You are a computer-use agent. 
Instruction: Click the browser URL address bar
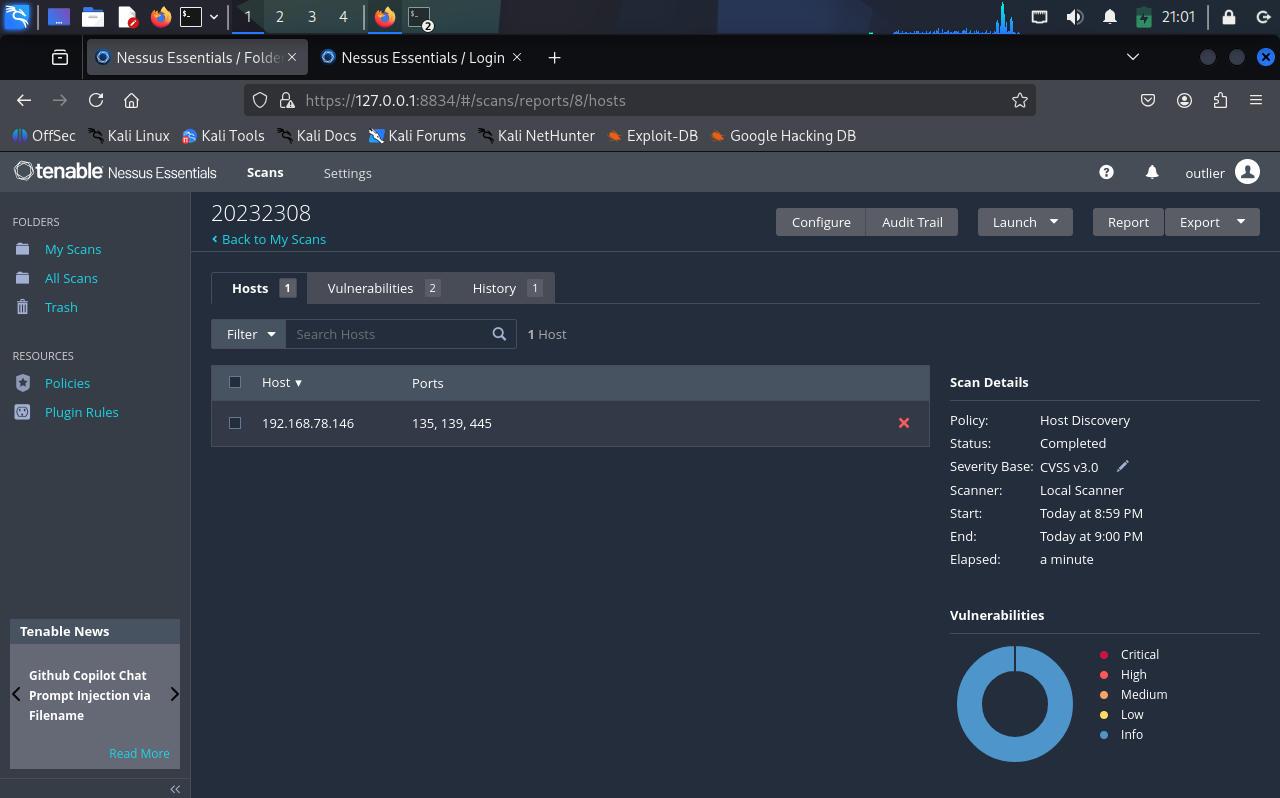click(x=640, y=100)
